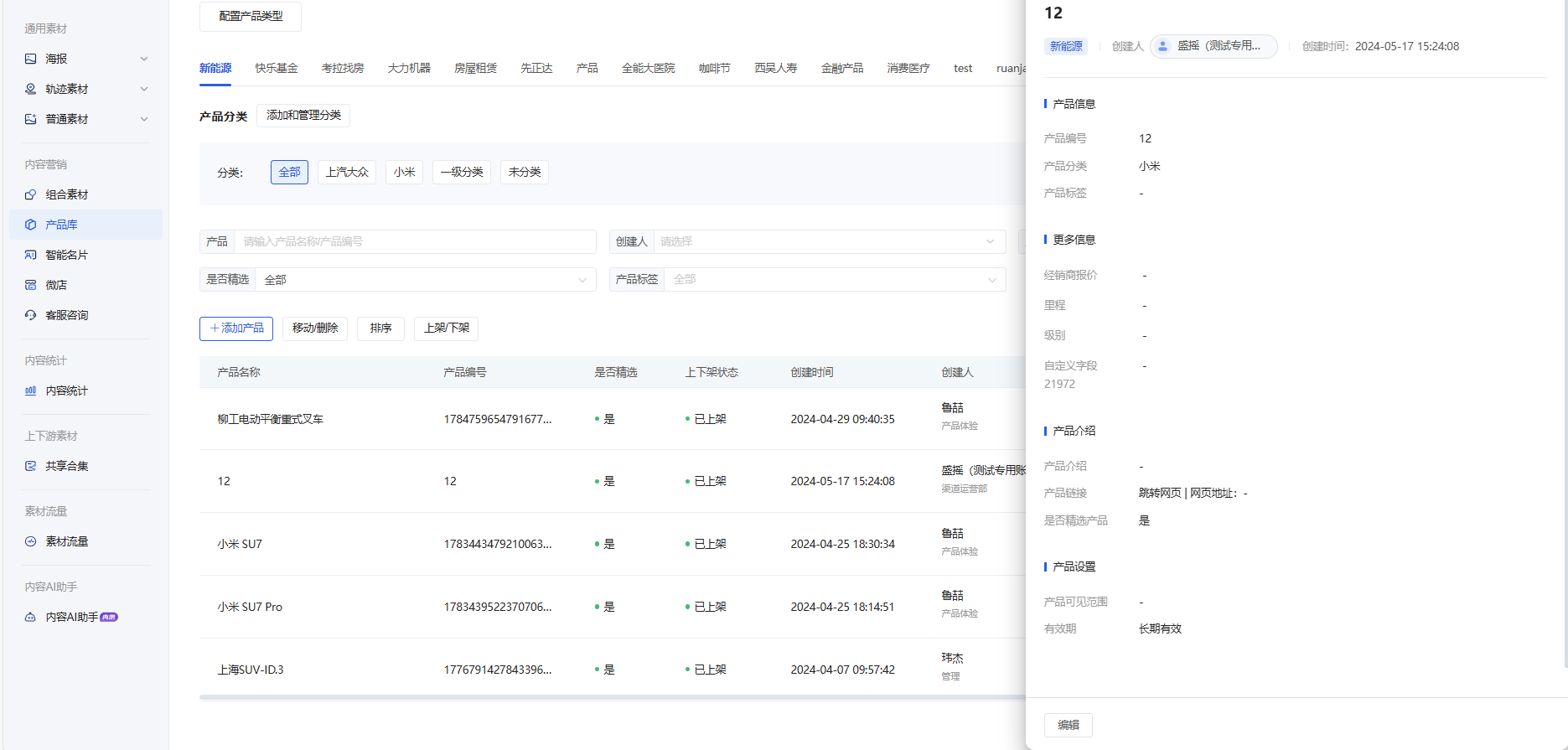1568x750 pixels.
Task: Click the 添加产品 button
Action: pos(236,328)
